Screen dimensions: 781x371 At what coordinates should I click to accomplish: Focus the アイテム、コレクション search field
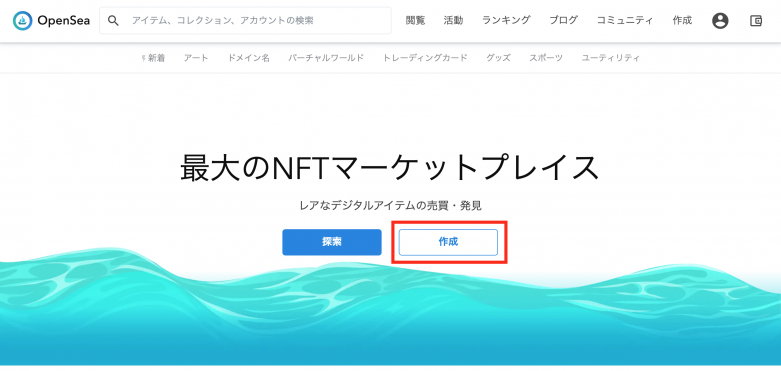(245, 20)
